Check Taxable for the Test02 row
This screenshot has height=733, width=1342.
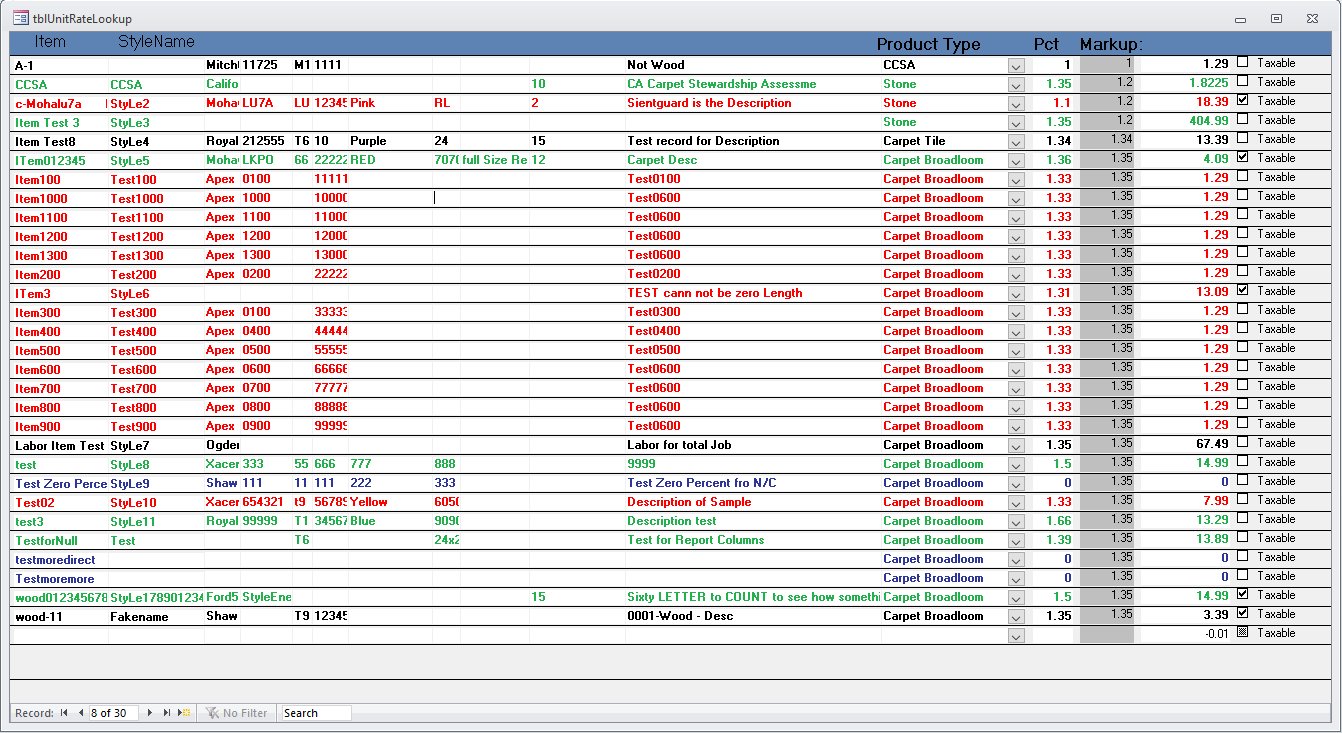[1243, 499]
